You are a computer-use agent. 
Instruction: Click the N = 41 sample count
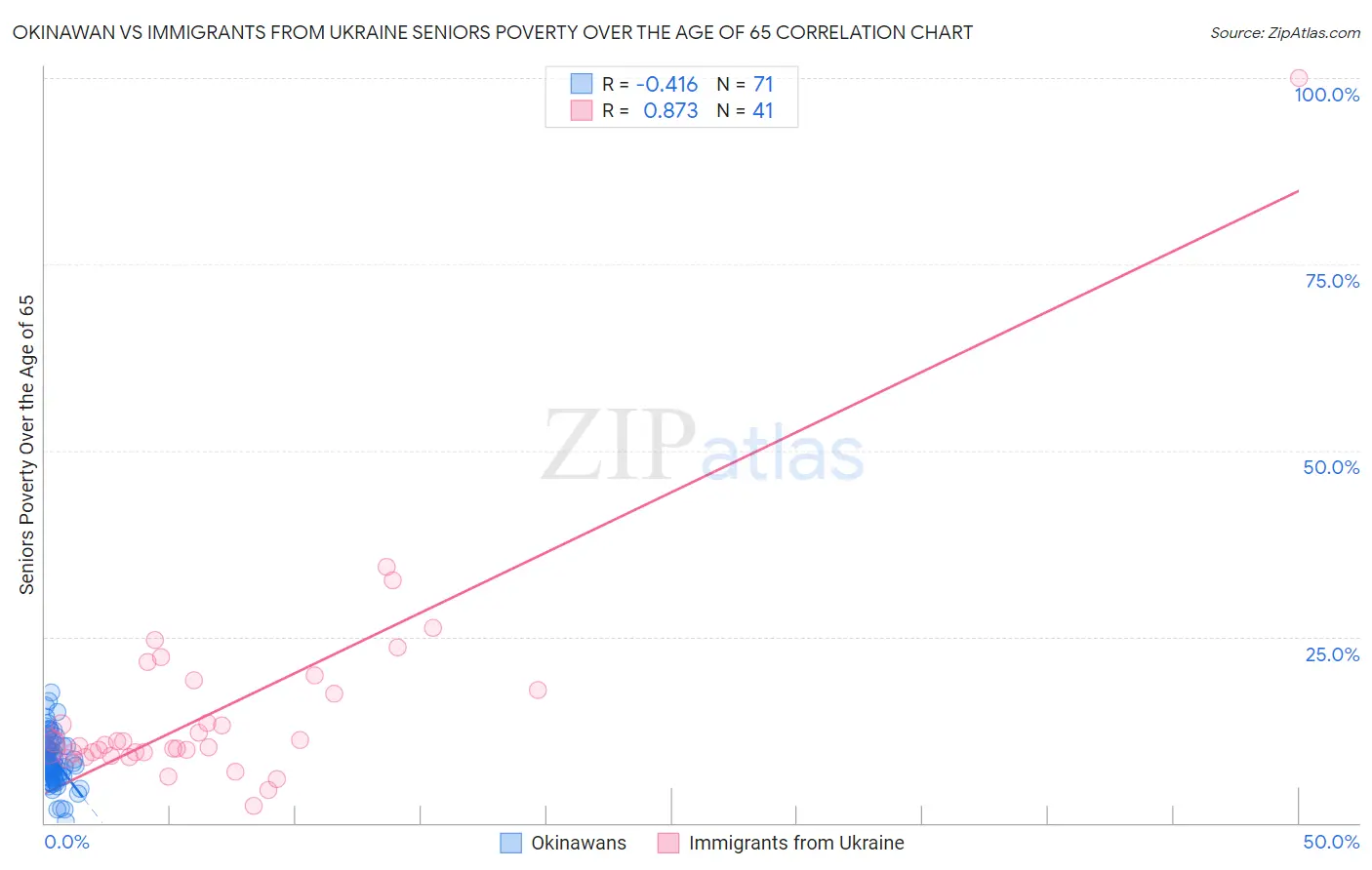(746, 110)
